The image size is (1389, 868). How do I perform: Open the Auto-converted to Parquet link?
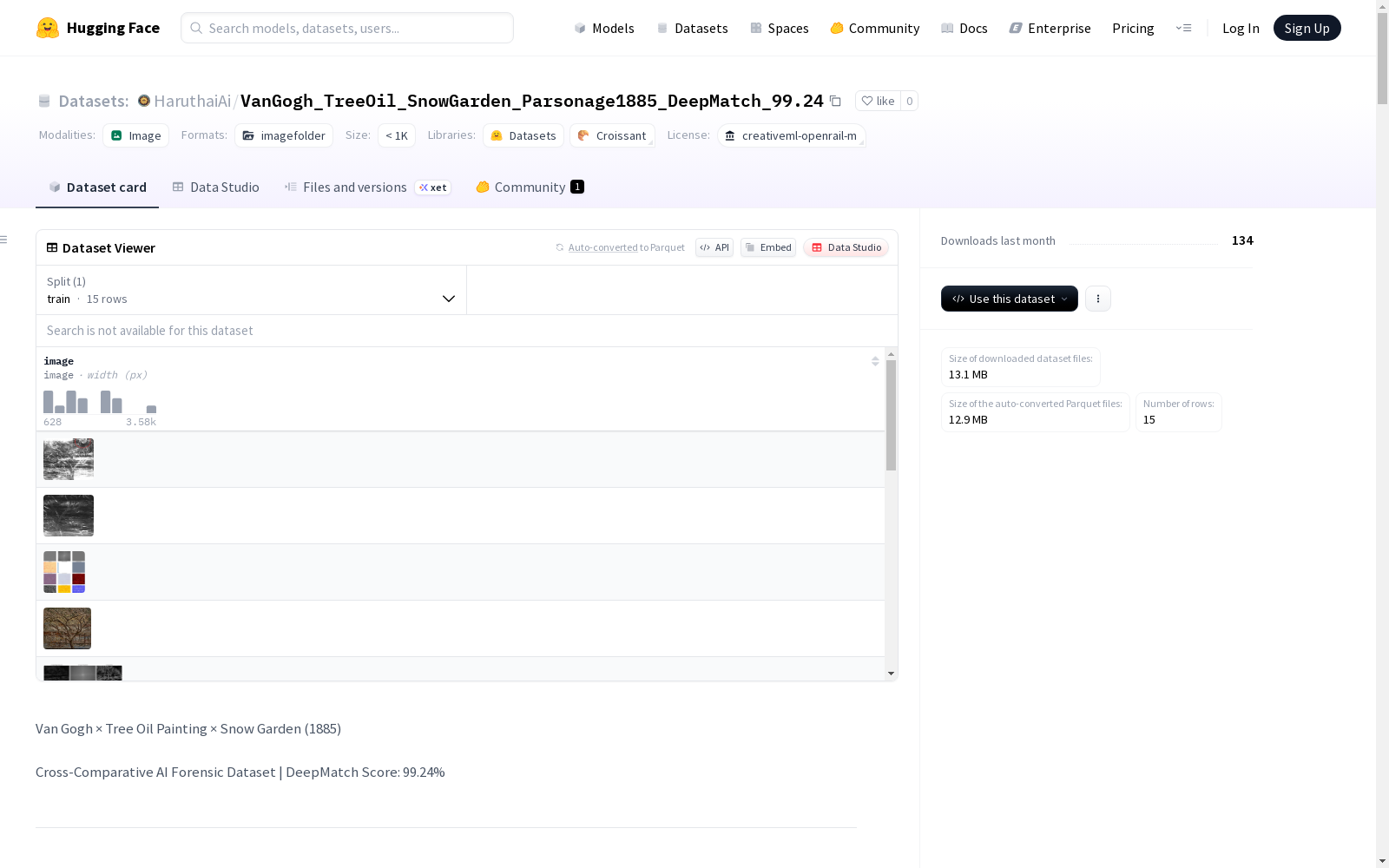(602, 247)
